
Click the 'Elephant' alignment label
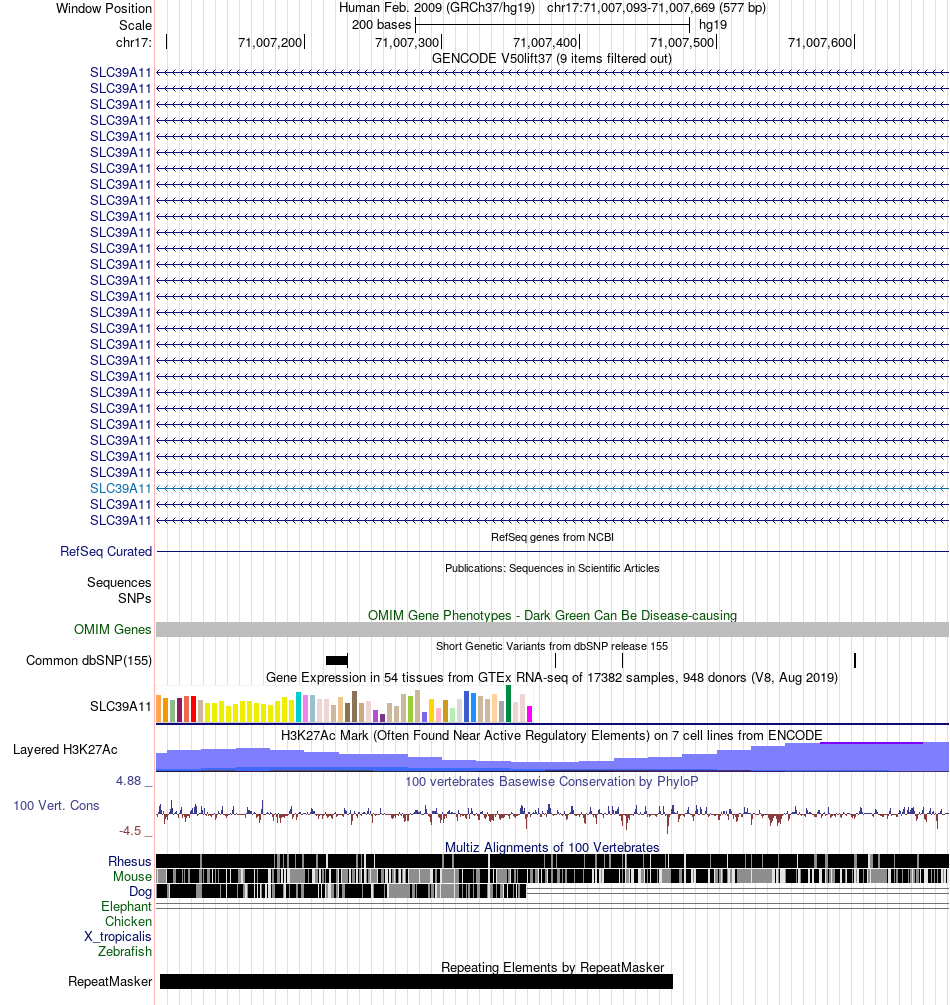point(126,906)
